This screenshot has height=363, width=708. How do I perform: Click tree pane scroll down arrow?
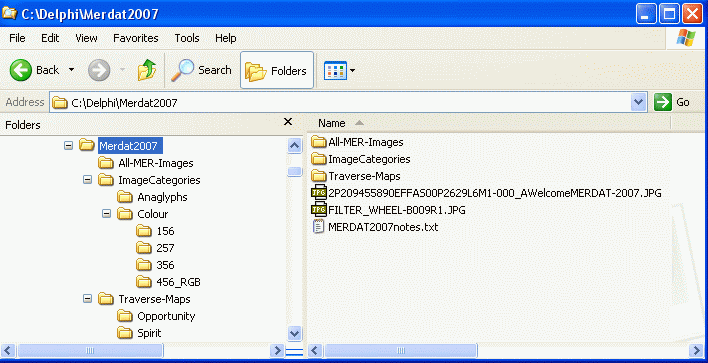[x=294, y=334]
